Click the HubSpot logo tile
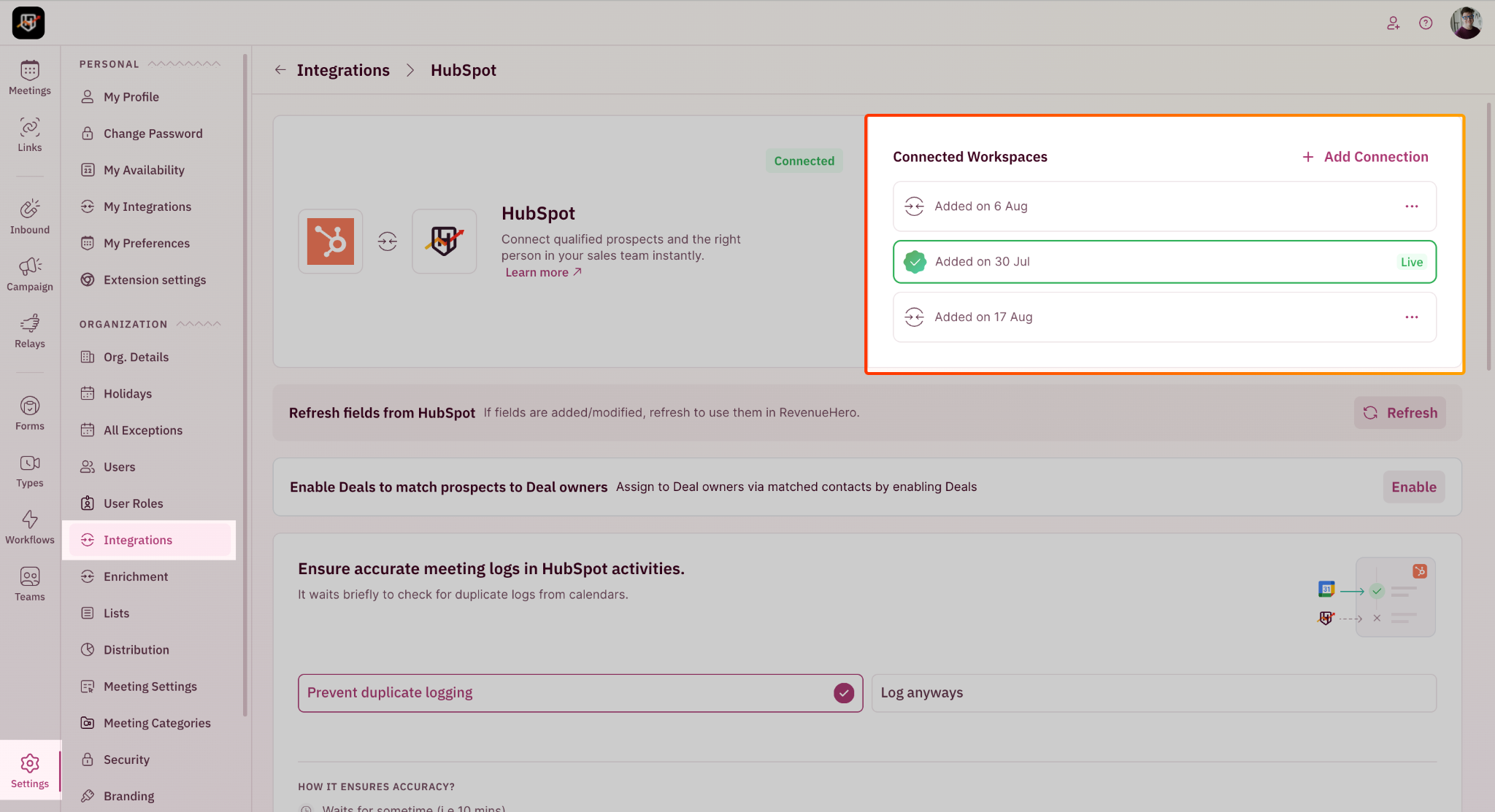This screenshot has width=1495, height=812. 331,241
